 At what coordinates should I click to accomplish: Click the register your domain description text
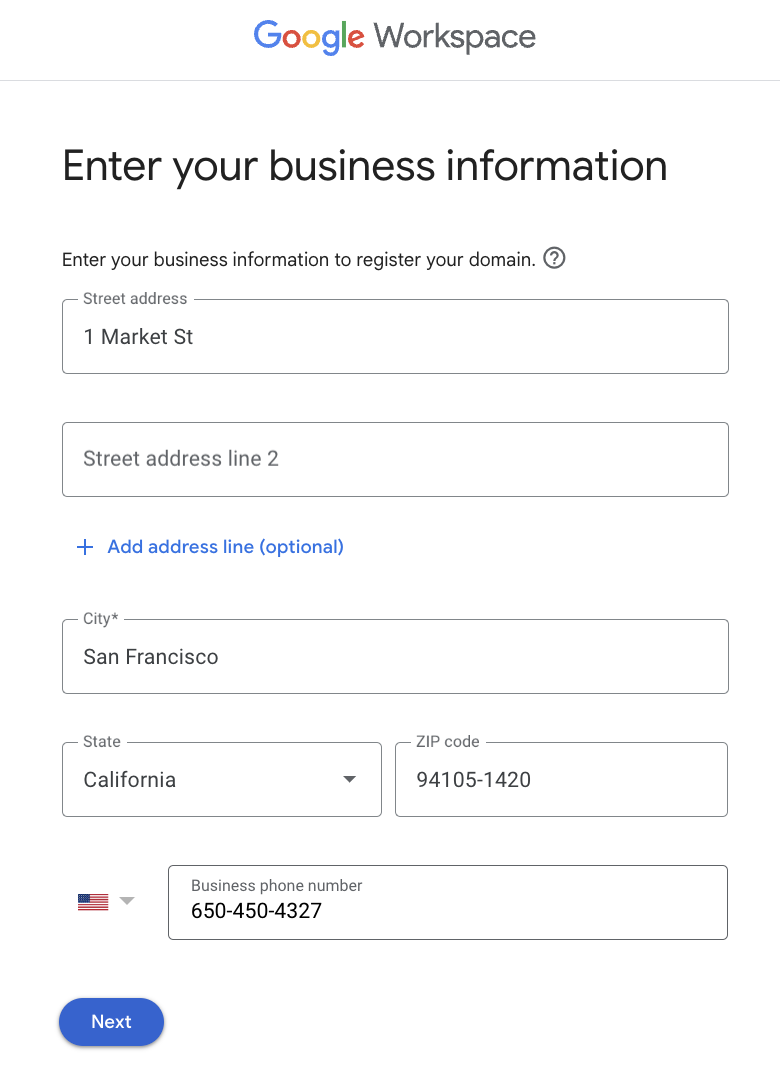pyautogui.click(x=298, y=260)
